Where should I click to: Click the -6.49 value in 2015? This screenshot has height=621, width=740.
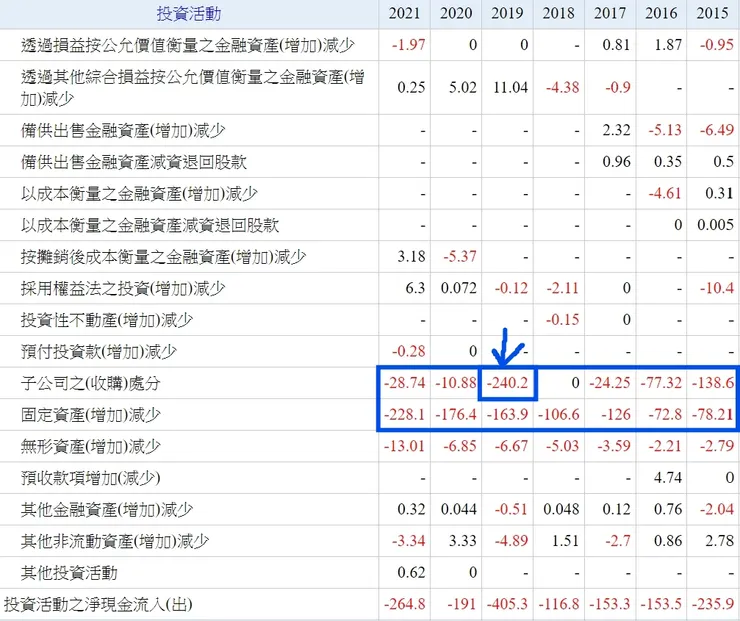pyautogui.click(x=716, y=130)
